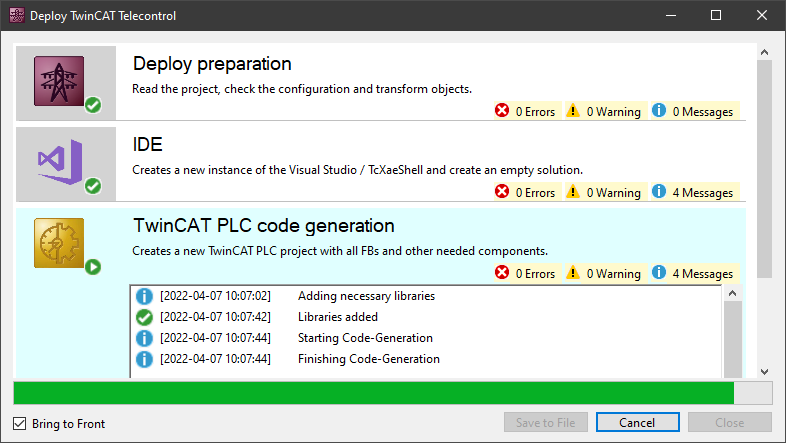Click the TwinCAT Telecontrol title bar icon
This screenshot has width=786, height=443.
click(x=15, y=16)
